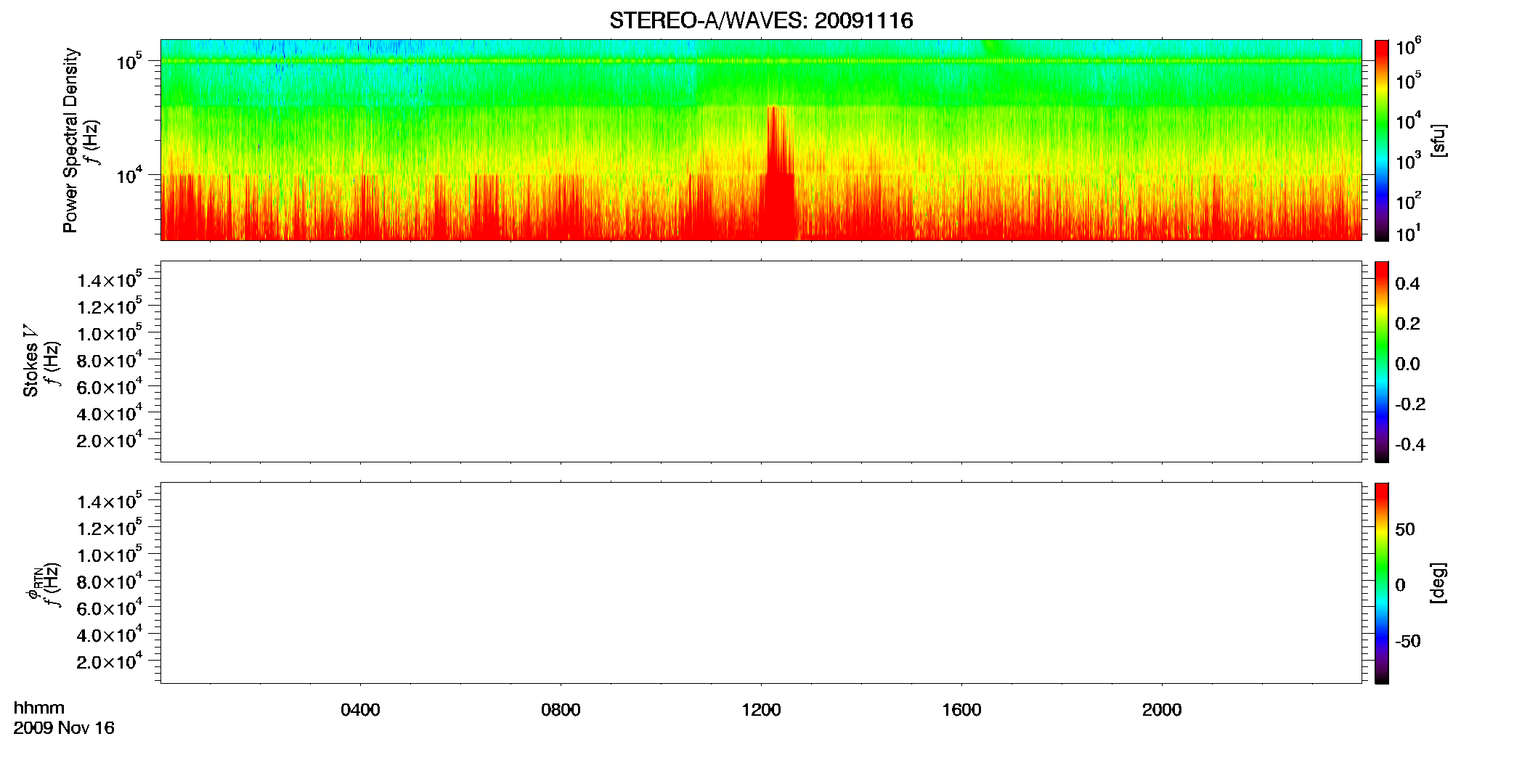Click the 2009 Nov 16 date label
Viewport: 1522px width, 784px height.
click(64, 728)
